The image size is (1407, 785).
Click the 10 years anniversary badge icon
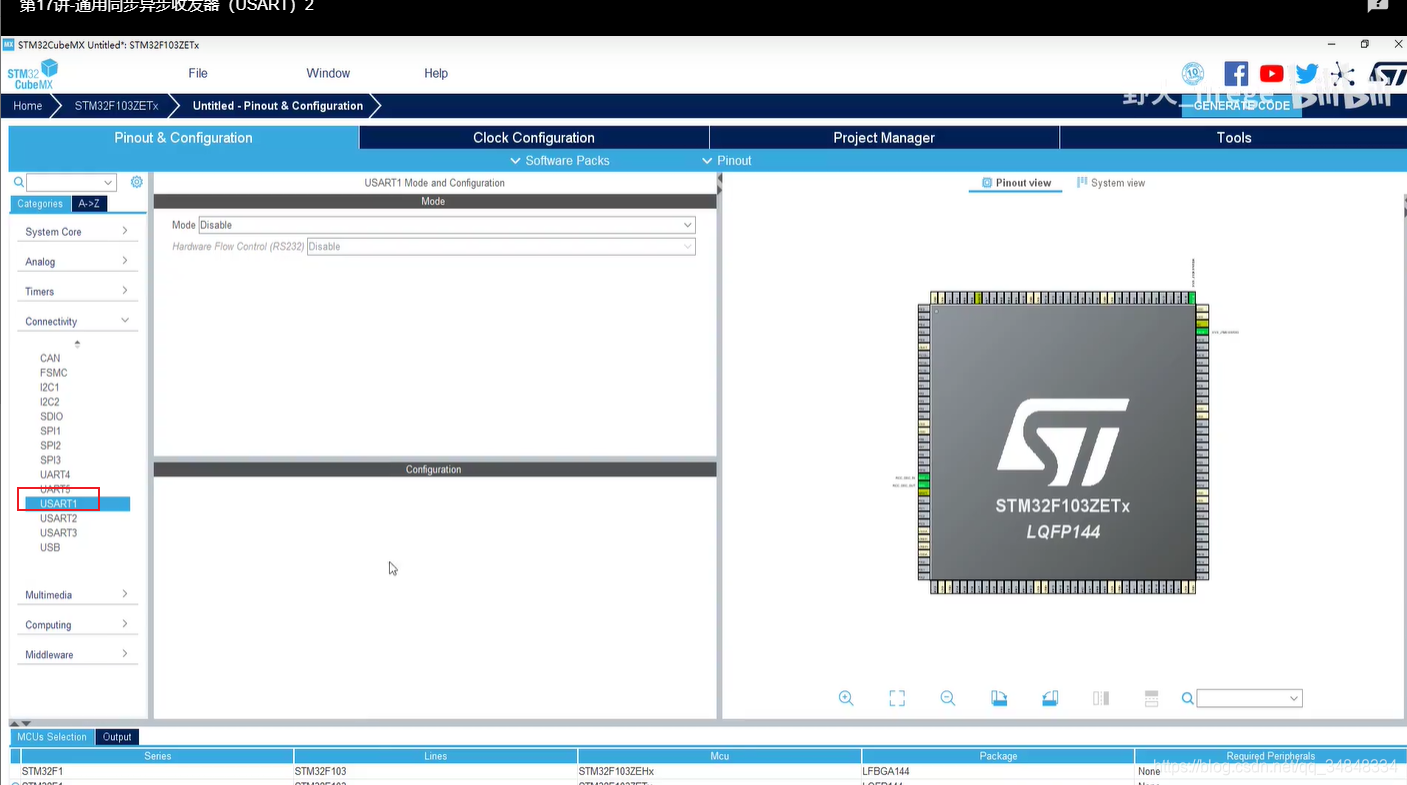[x=1193, y=73]
